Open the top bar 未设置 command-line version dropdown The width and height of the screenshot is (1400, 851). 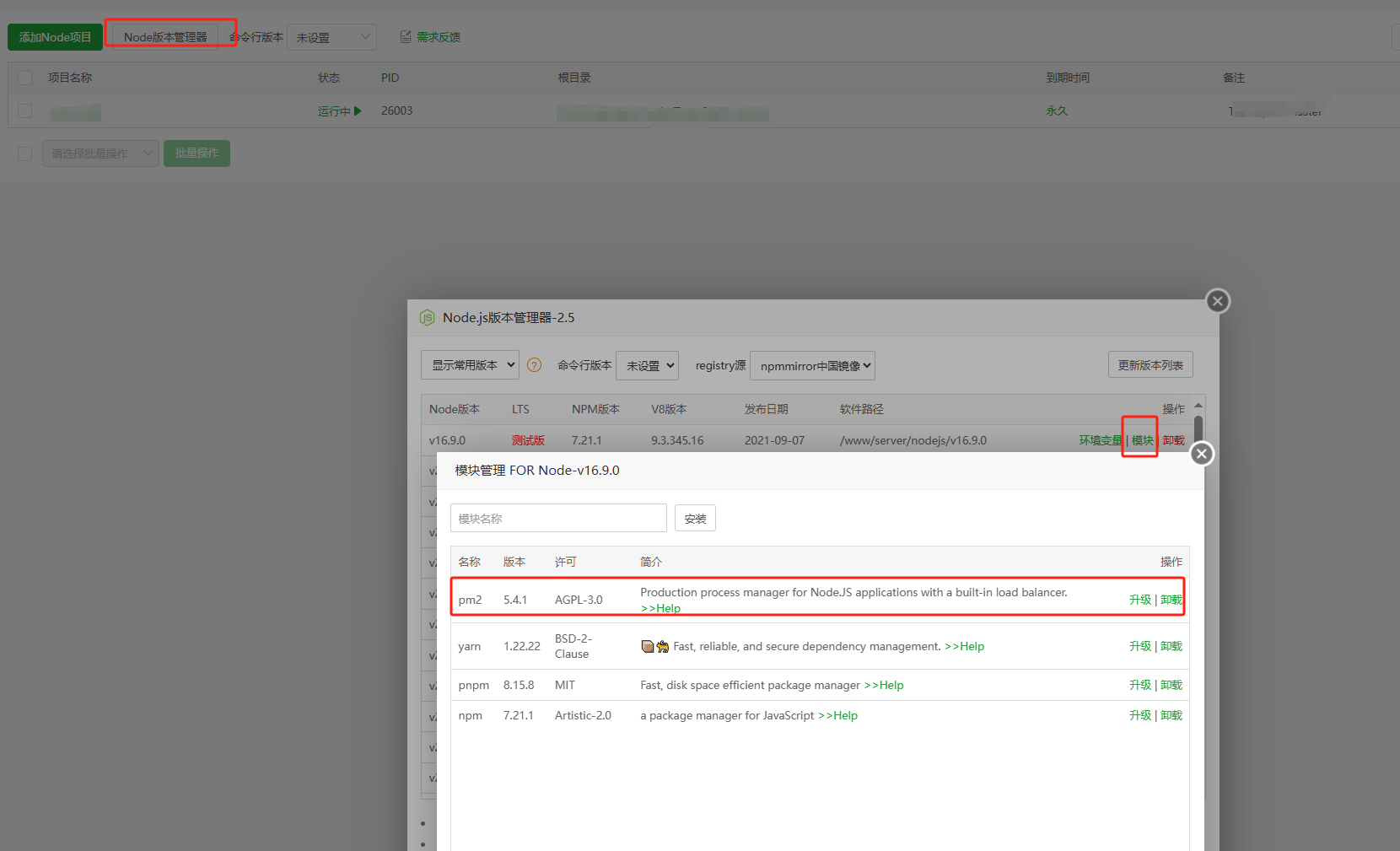click(x=331, y=37)
